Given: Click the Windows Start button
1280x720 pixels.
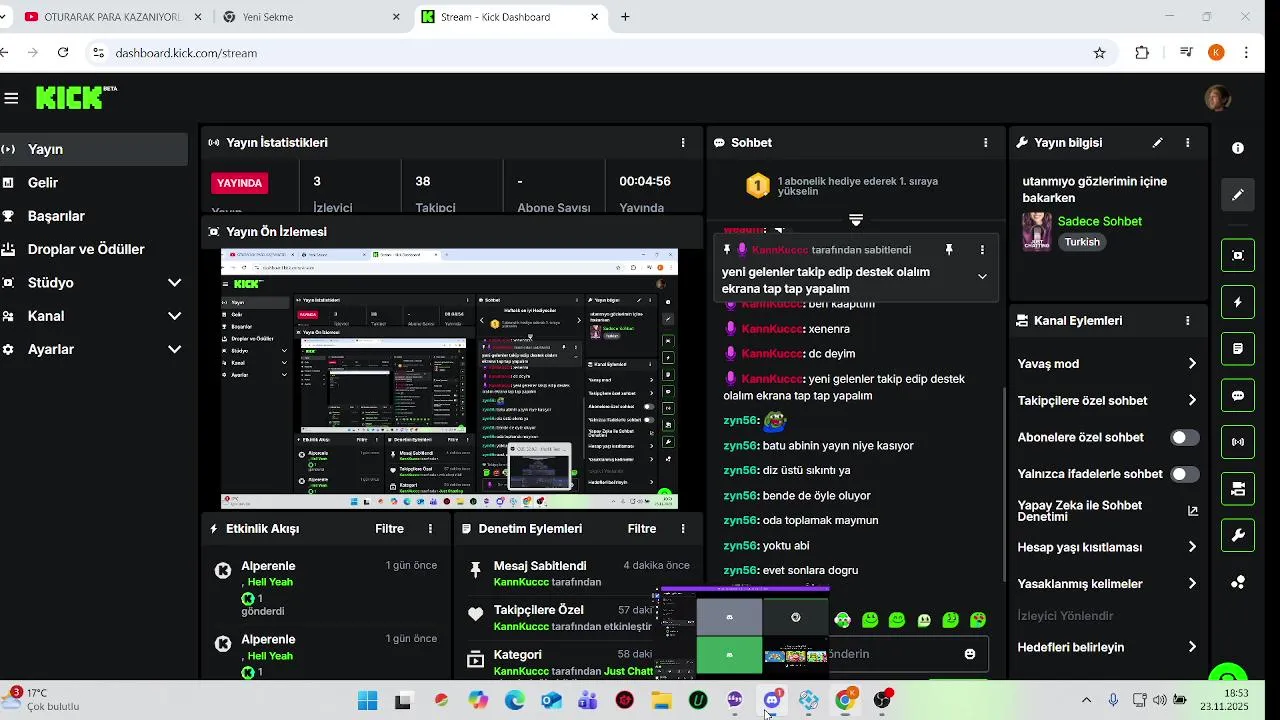Looking at the screenshot, I should (367, 700).
